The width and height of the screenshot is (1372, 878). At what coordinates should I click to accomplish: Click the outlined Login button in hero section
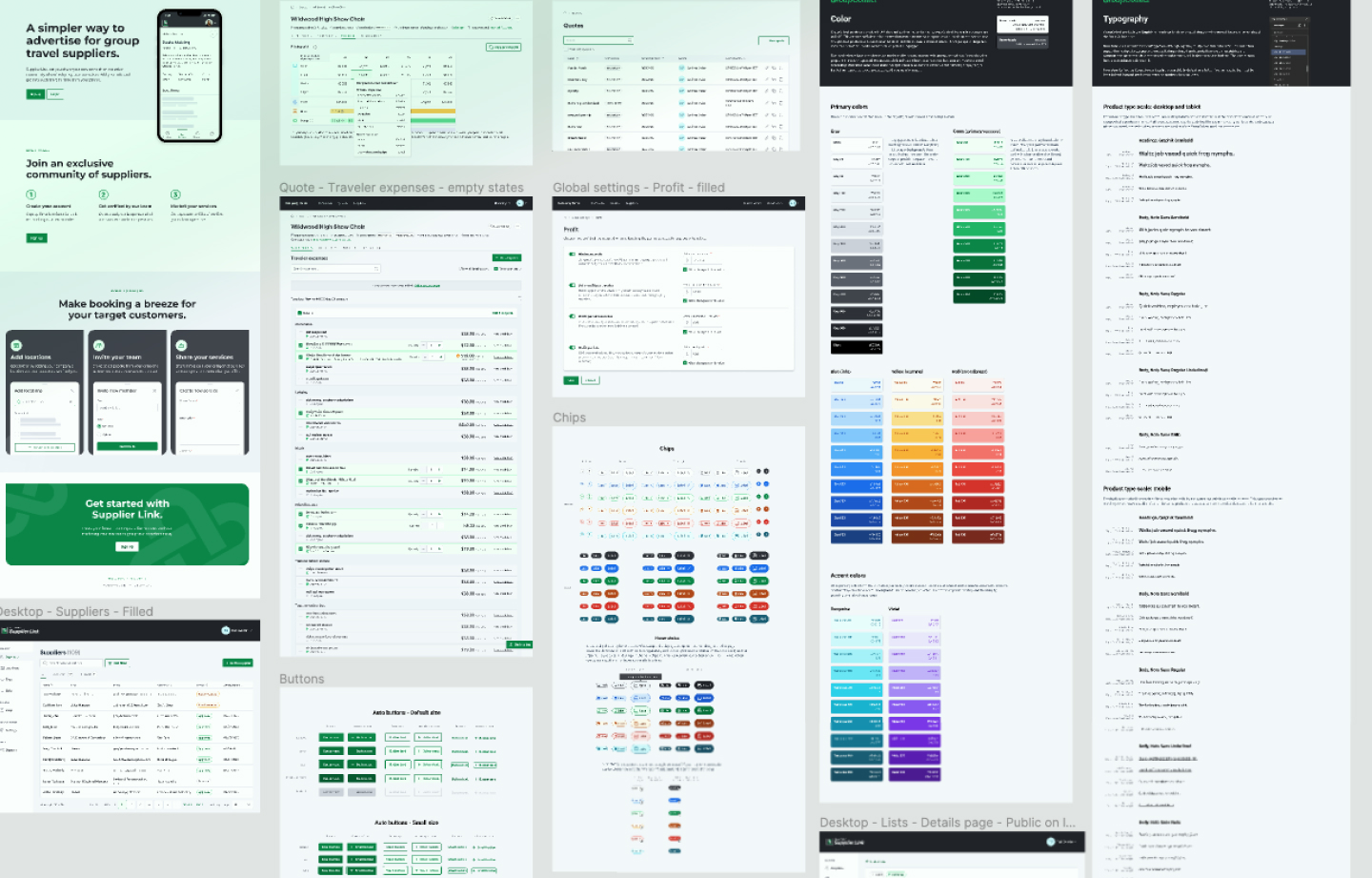[54, 94]
